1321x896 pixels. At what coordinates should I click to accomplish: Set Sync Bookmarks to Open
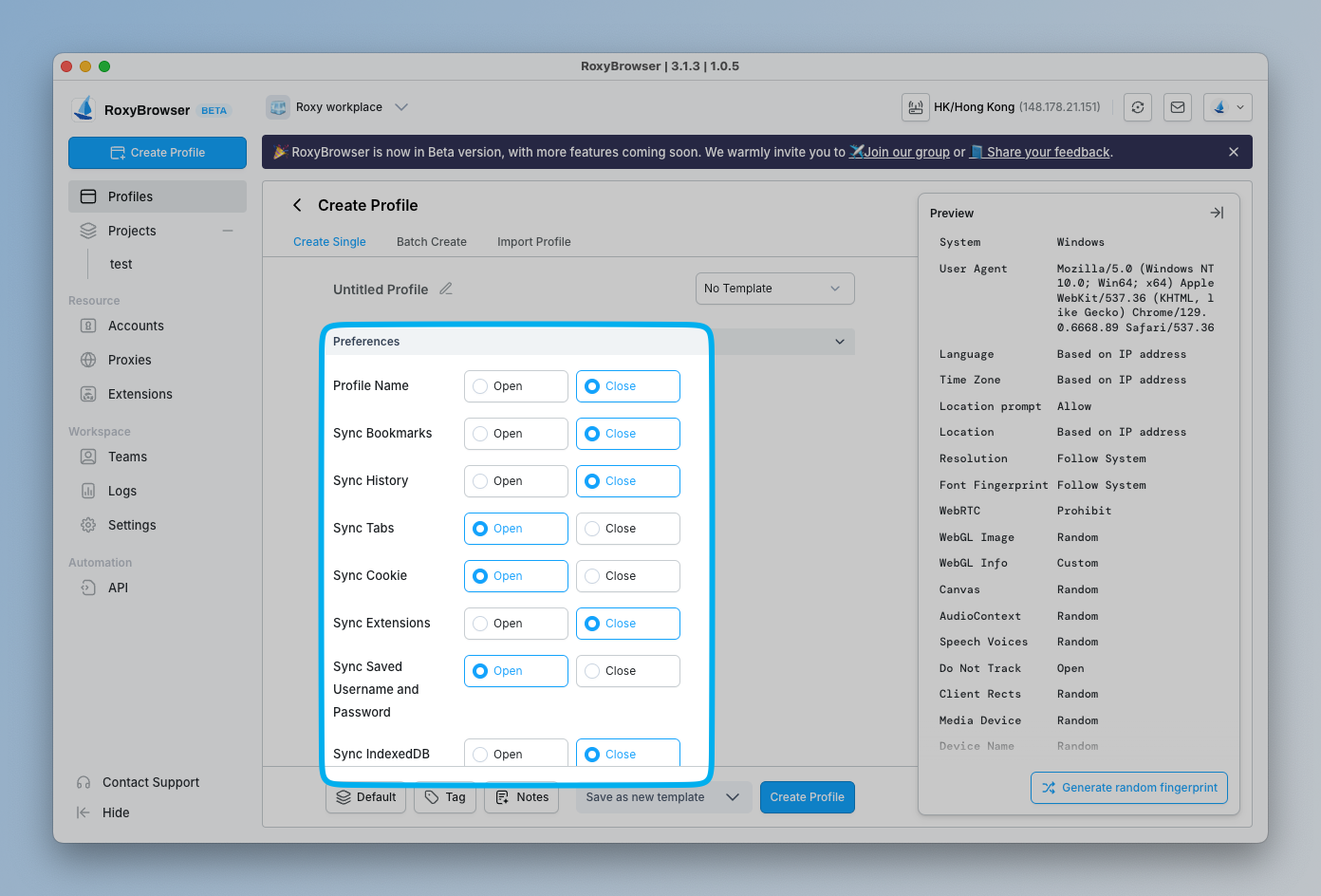coord(515,434)
